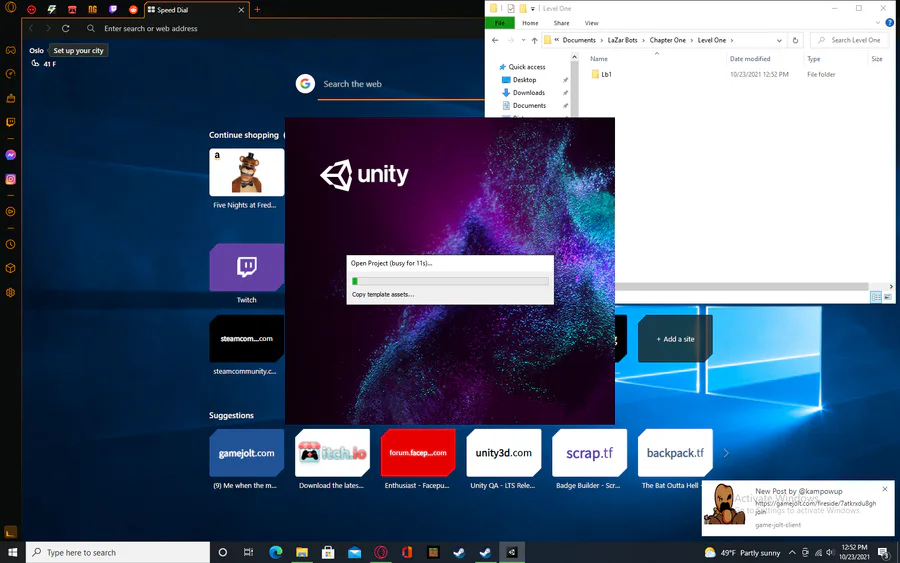Open Extensions cube icon in Opera sidebar
This screenshot has height=563, width=900.
click(x=10, y=269)
